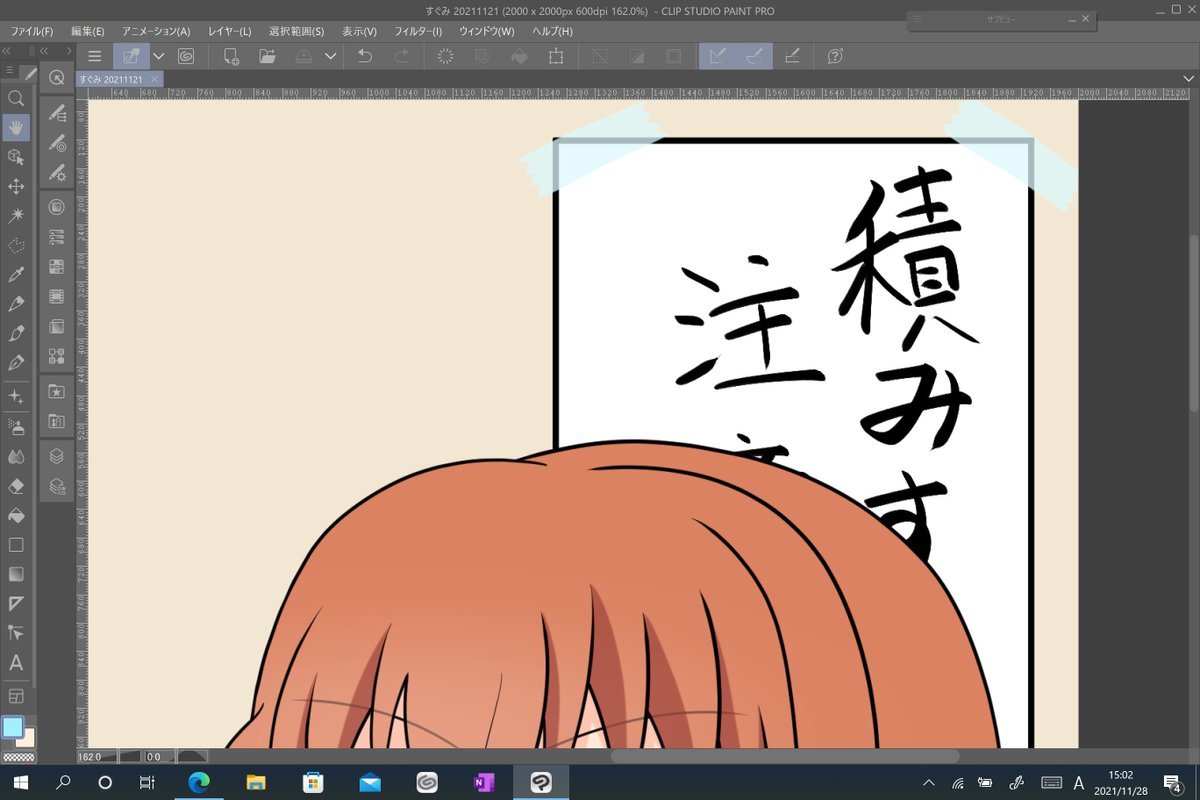Select the Blend tool
Viewport: 1200px width, 800px height.
(x=16, y=456)
